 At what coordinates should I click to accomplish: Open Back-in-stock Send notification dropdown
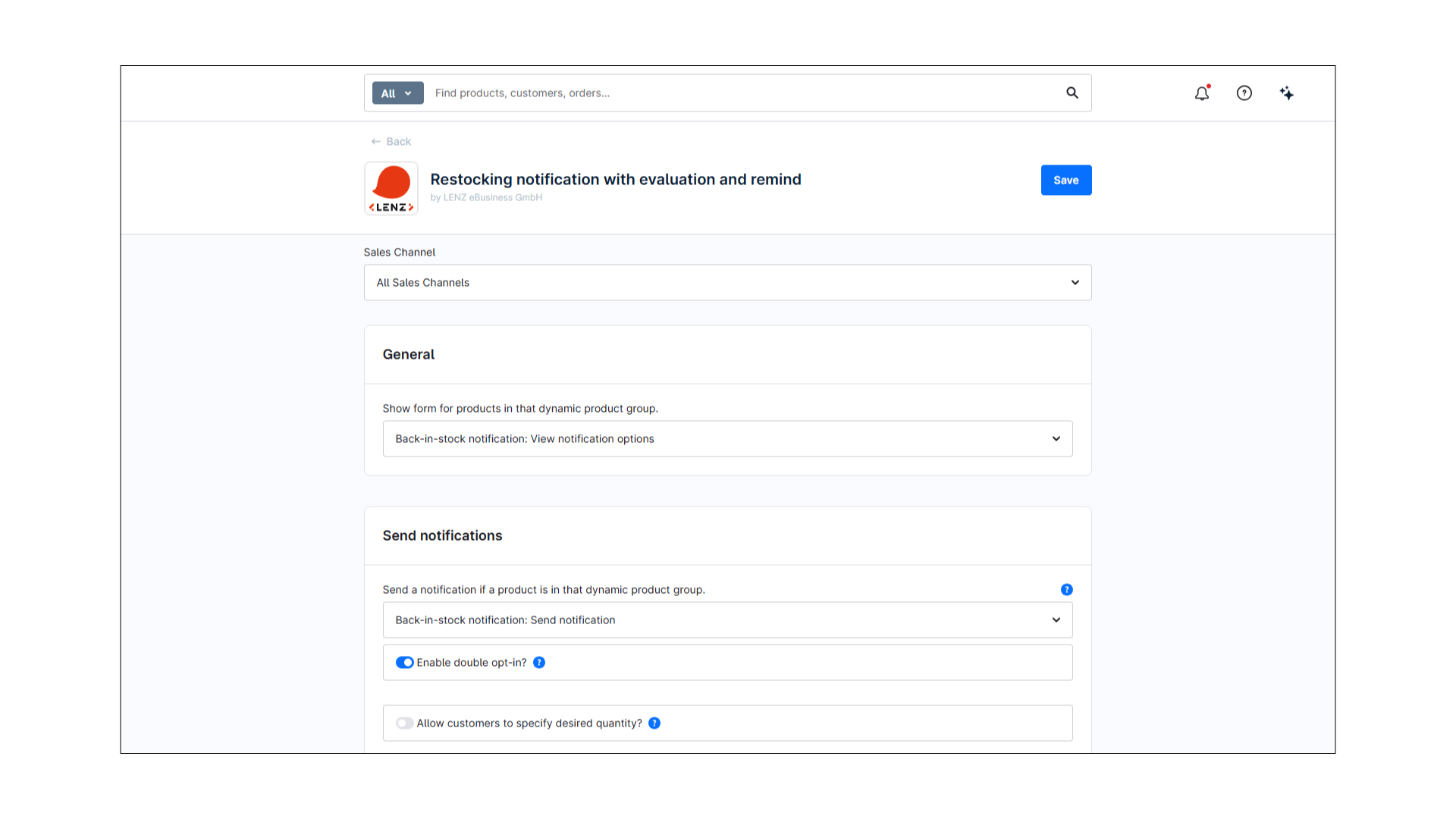(727, 620)
